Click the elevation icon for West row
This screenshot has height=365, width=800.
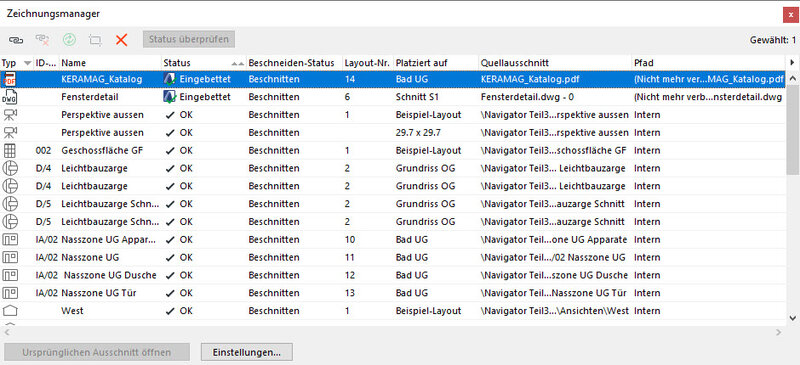point(10,311)
